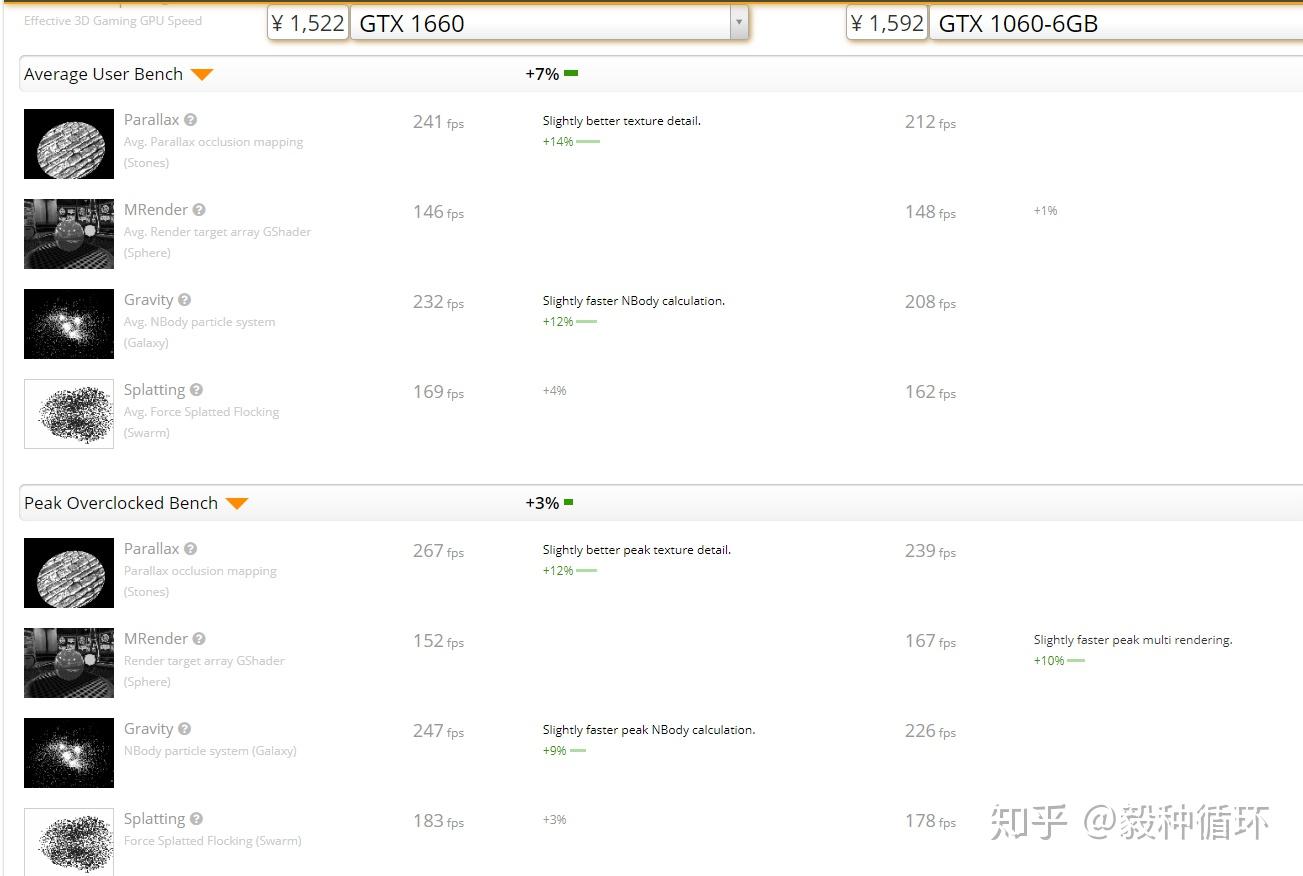Click the '148 fps' MRender value
Viewport: 1303px width, 876px height.
point(930,212)
